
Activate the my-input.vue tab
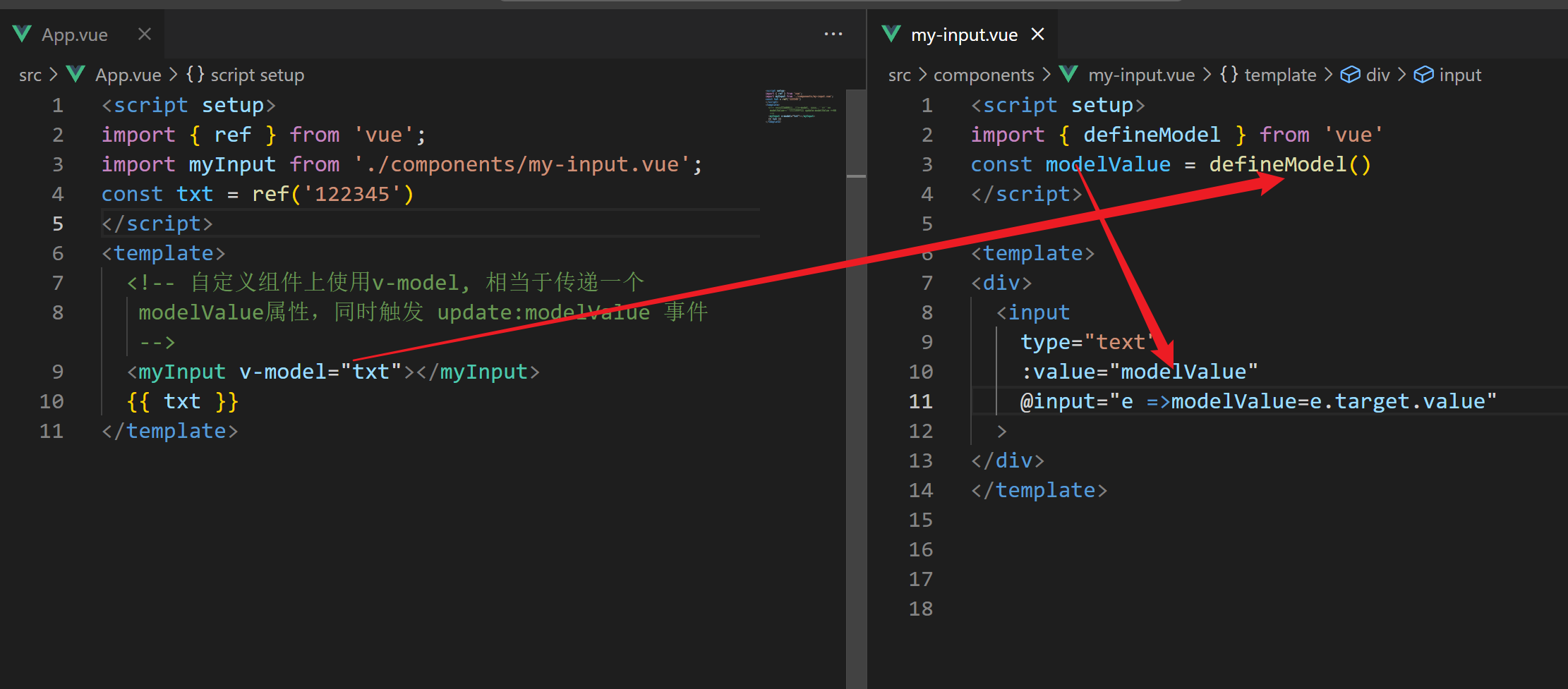pos(964,35)
